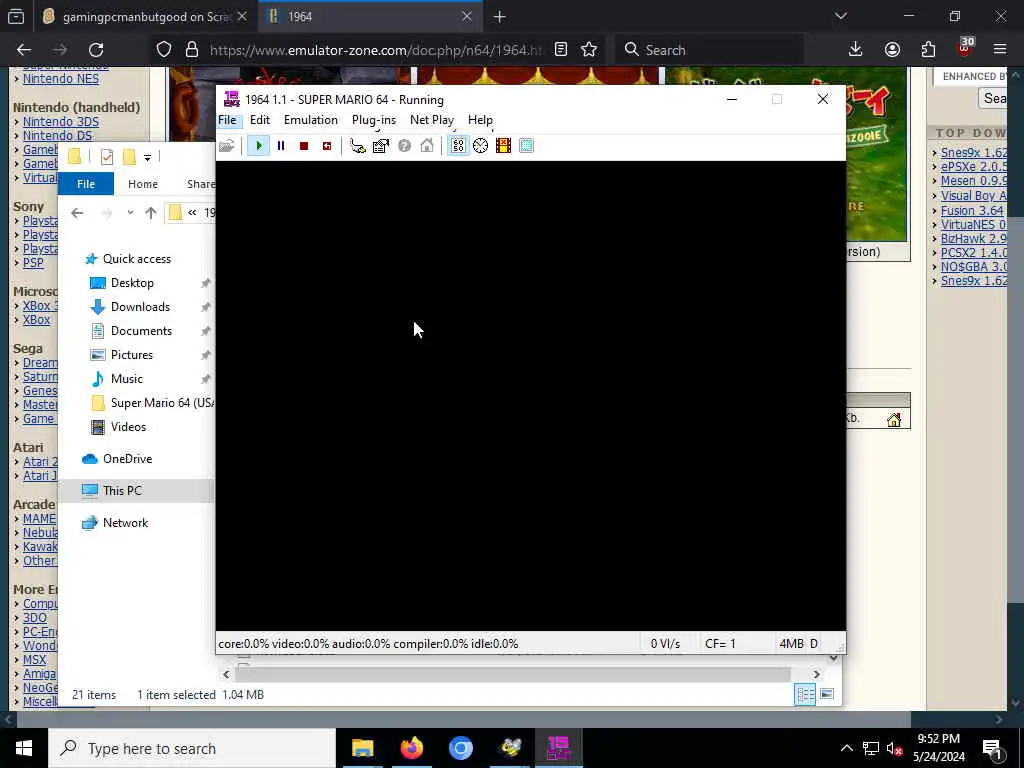
Task: Open the extensions puzzle icon
Action: 928,50
